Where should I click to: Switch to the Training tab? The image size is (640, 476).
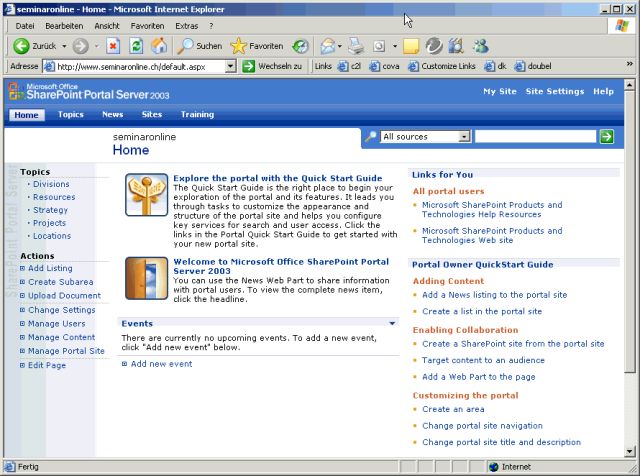[x=197, y=115]
